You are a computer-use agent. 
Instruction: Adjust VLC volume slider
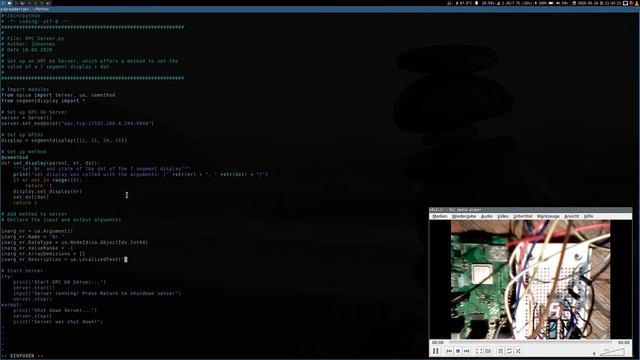point(612,352)
